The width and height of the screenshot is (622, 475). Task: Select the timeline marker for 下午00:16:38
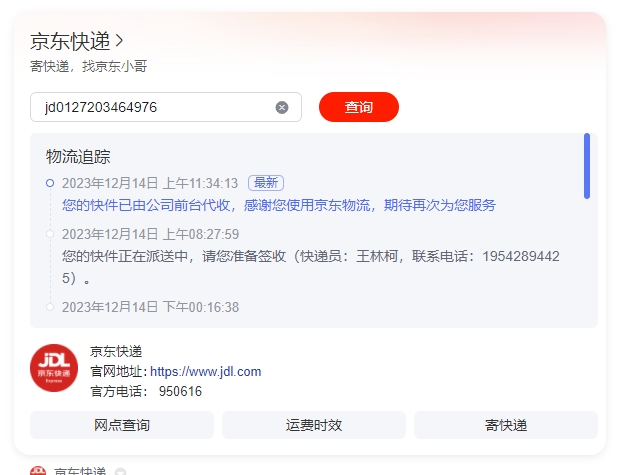pyautogui.click(x=50, y=307)
